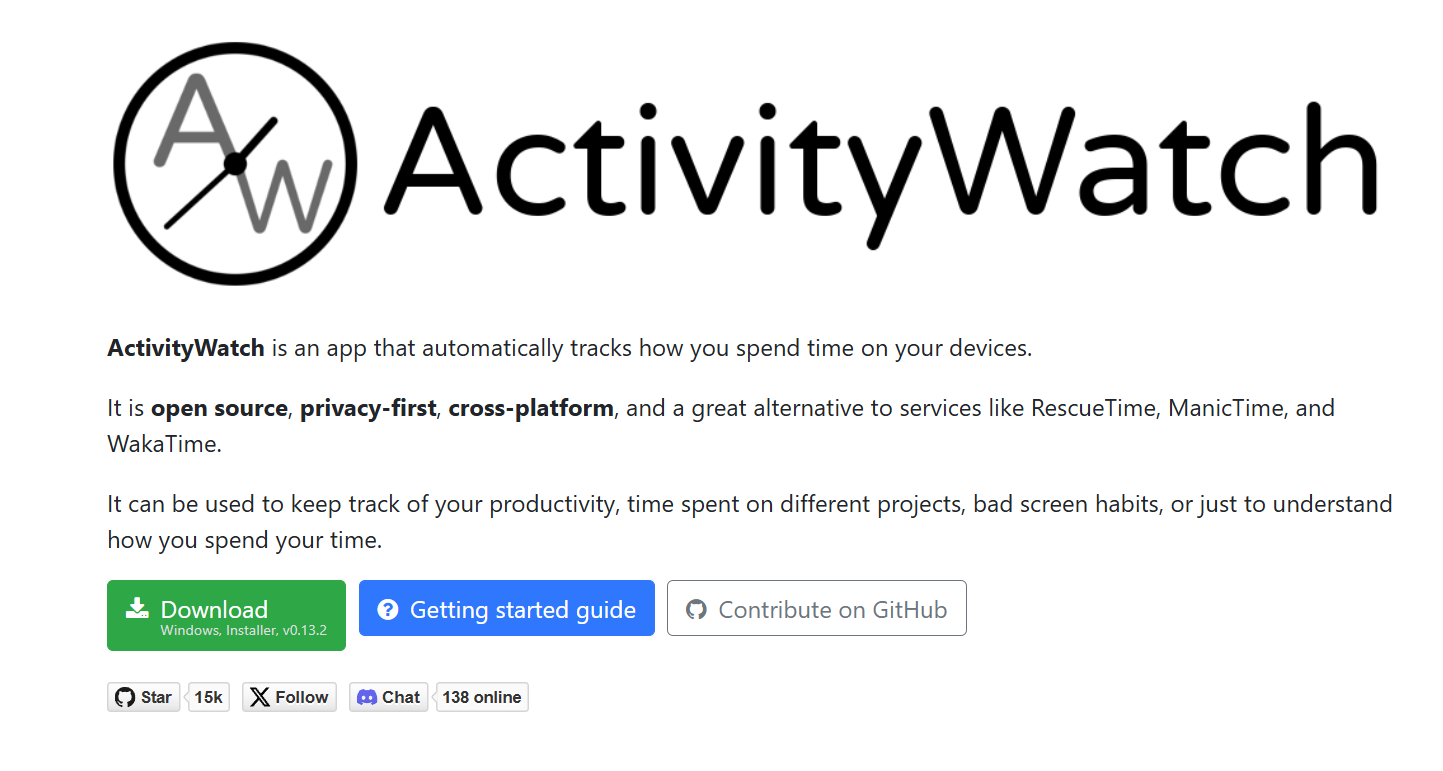Click the GitHub octocat icon in the Contribute button
1443x771 pixels.
(x=697, y=608)
